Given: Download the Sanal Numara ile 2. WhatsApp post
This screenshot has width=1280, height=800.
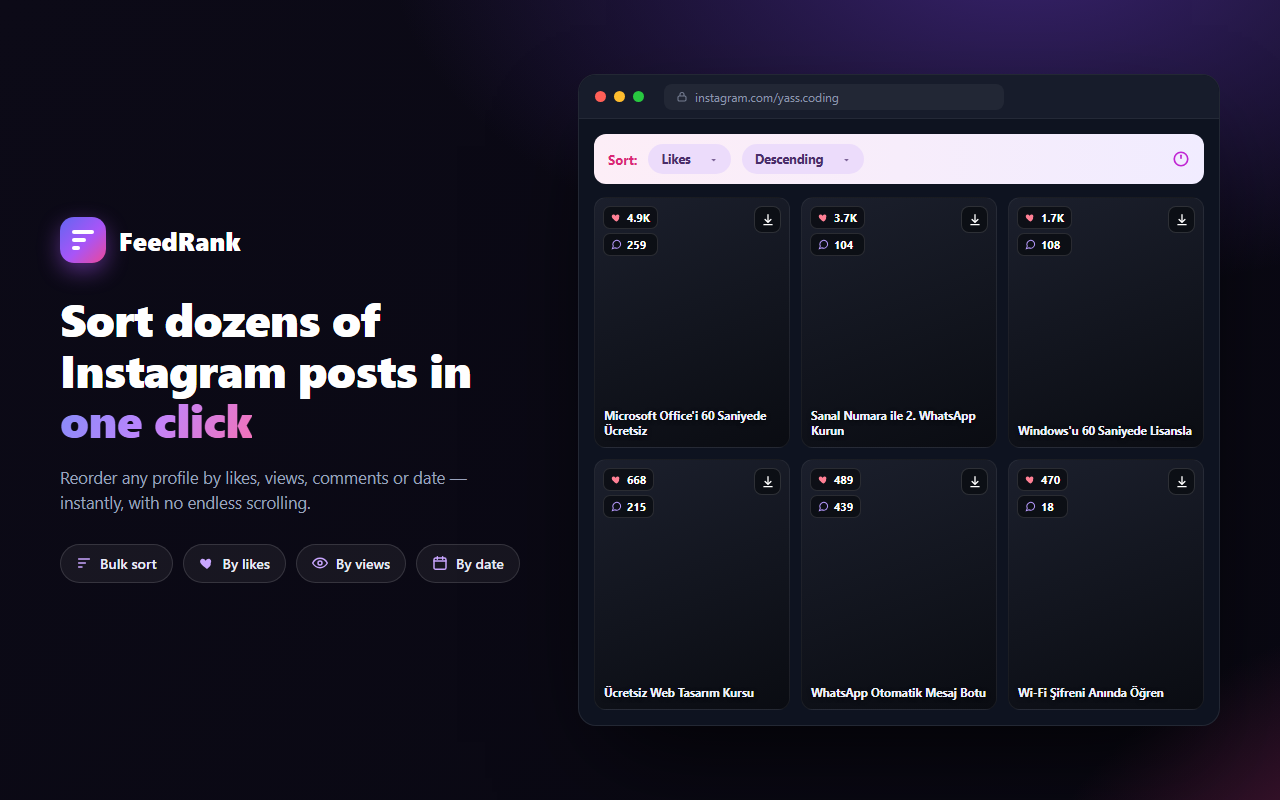Looking at the screenshot, I should click(975, 220).
